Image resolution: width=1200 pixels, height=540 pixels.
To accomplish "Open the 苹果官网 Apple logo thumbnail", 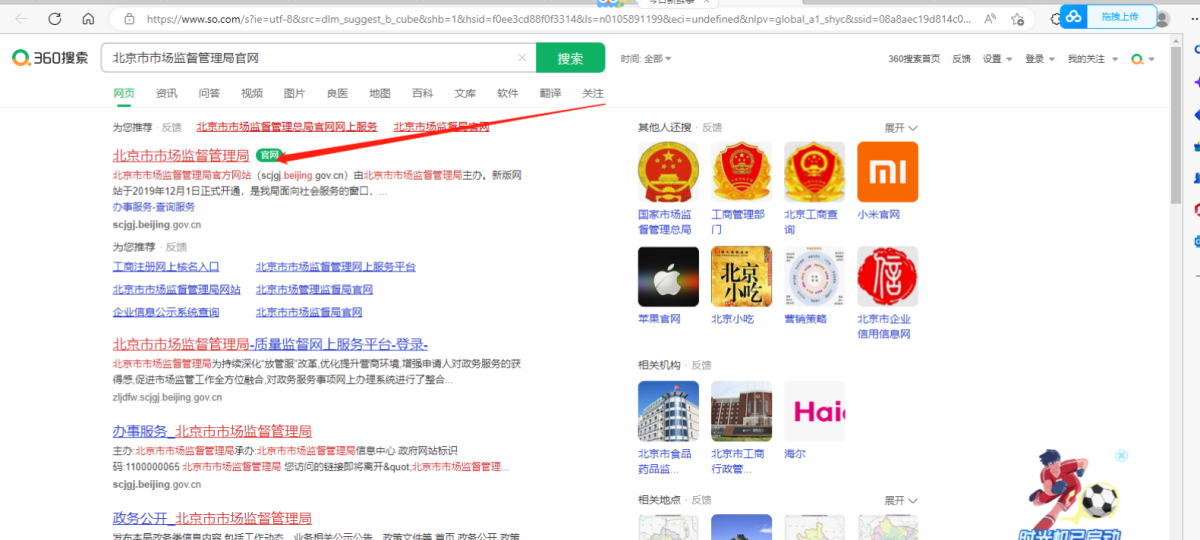I will (667, 277).
